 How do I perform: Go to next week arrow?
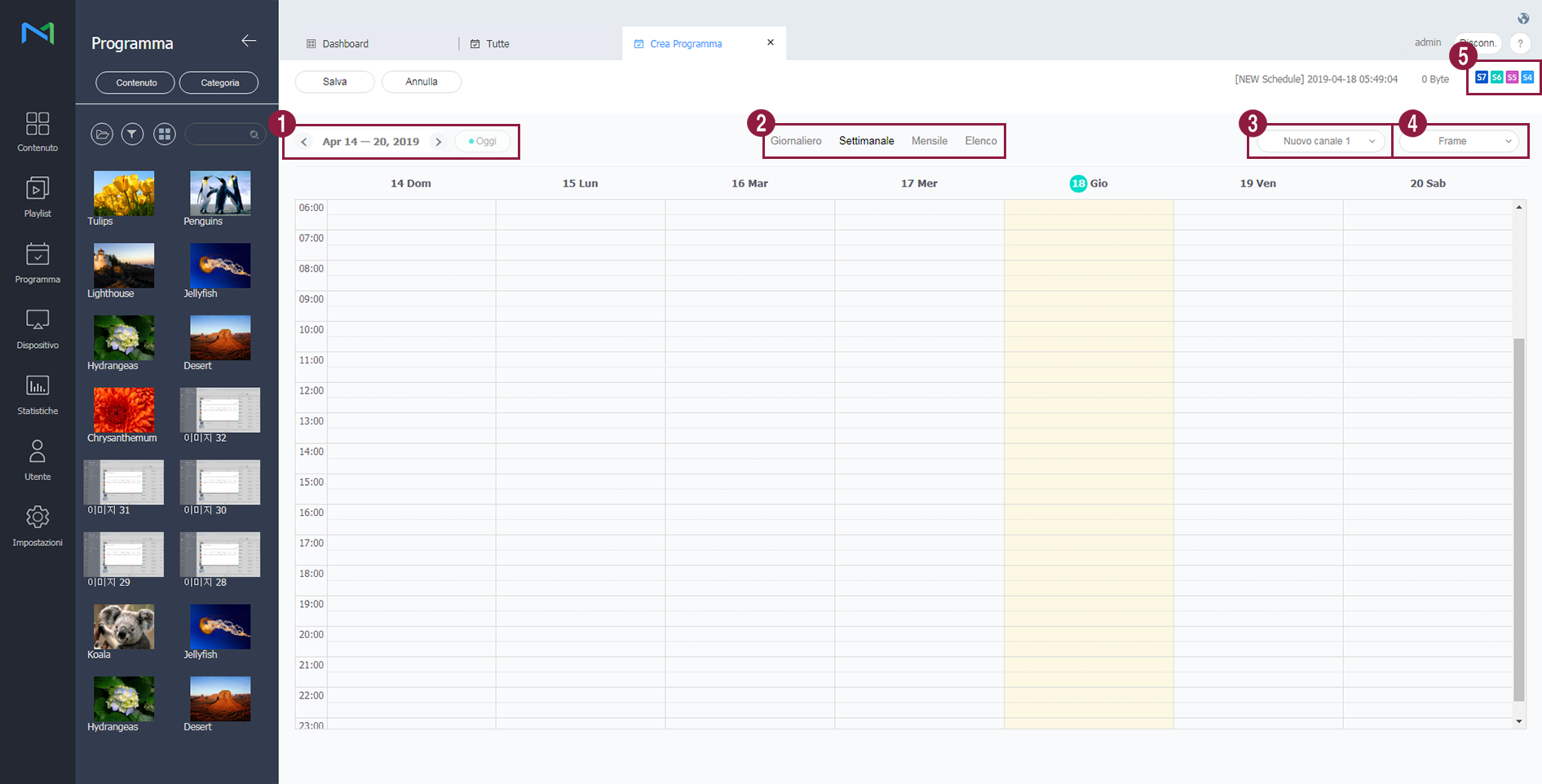(439, 142)
